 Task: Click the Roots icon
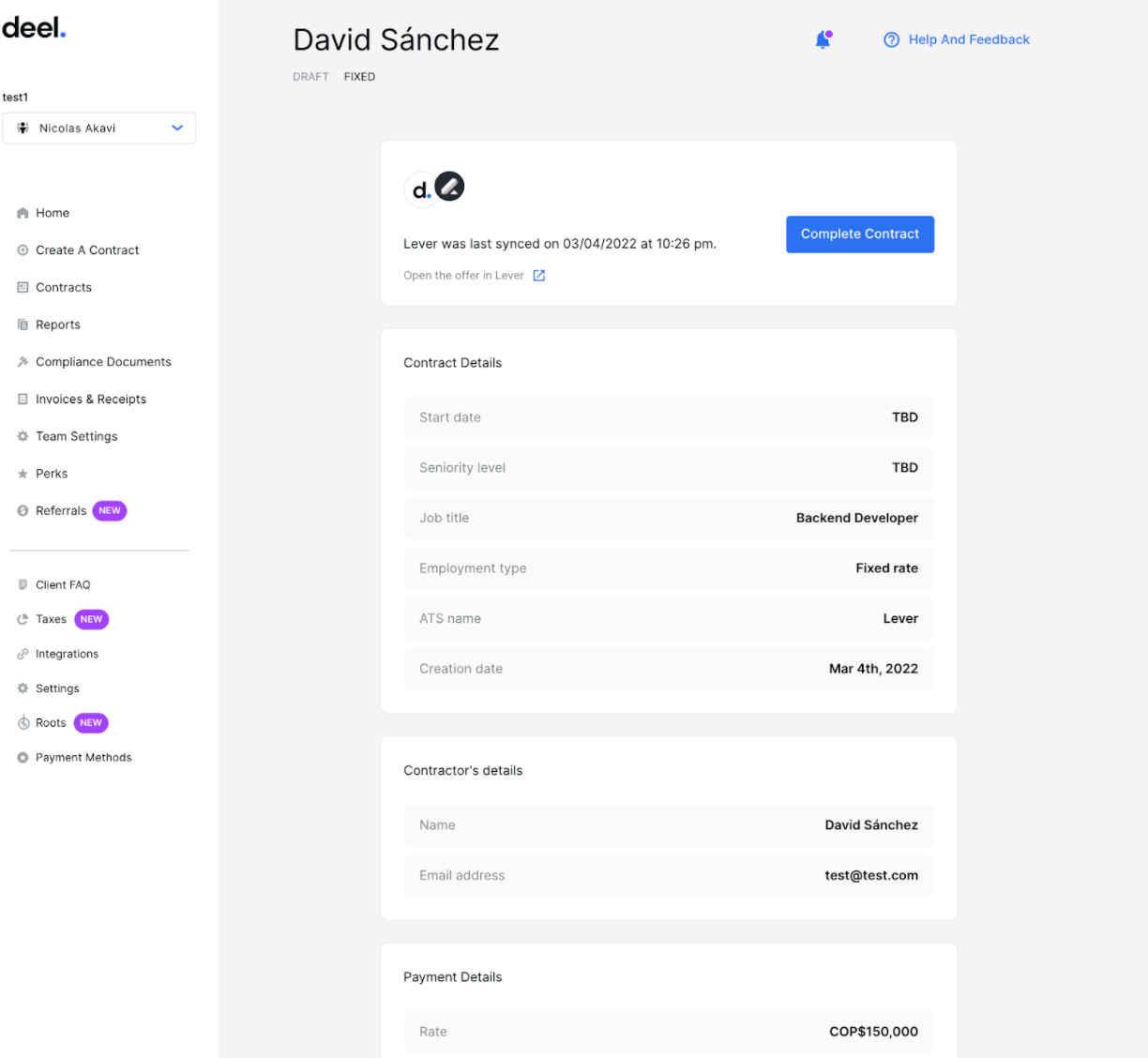point(23,723)
